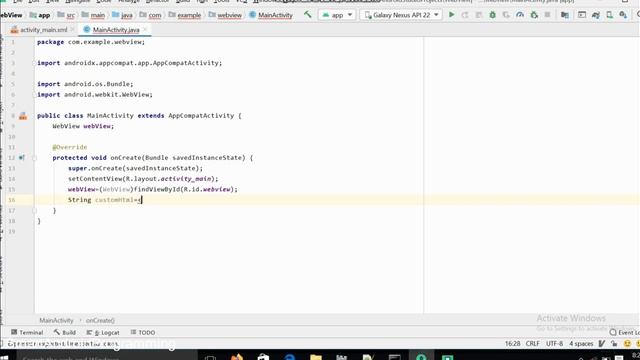640x360 pixels.
Task: Open the AVD Manager phone icon
Action: (x=609, y=15)
